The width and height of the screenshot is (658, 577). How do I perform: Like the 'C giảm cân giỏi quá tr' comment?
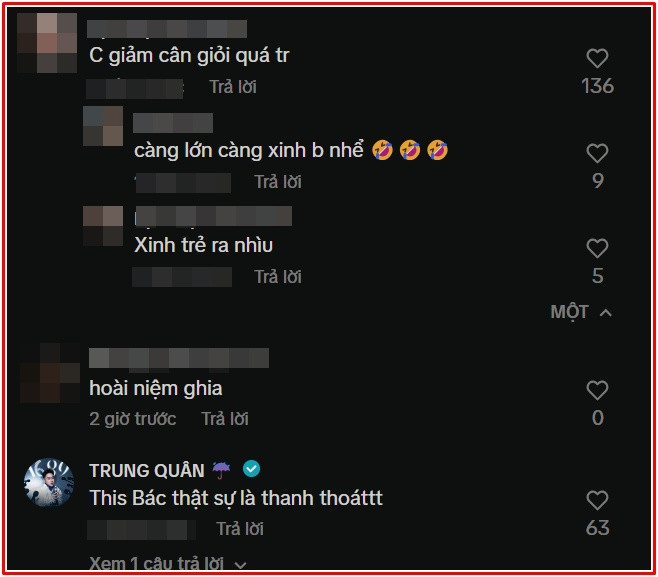click(597, 58)
